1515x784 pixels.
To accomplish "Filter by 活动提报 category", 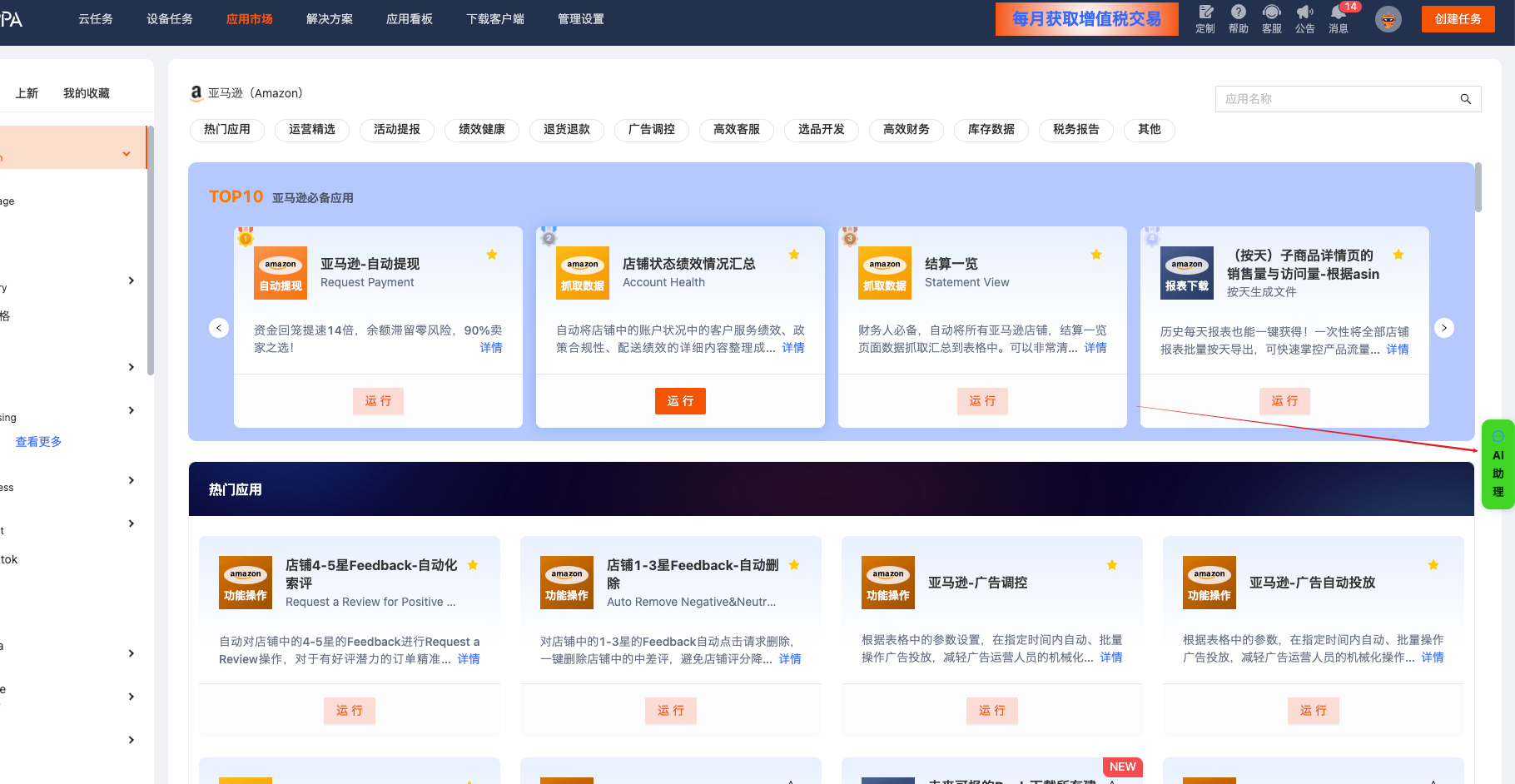I will click(397, 130).
